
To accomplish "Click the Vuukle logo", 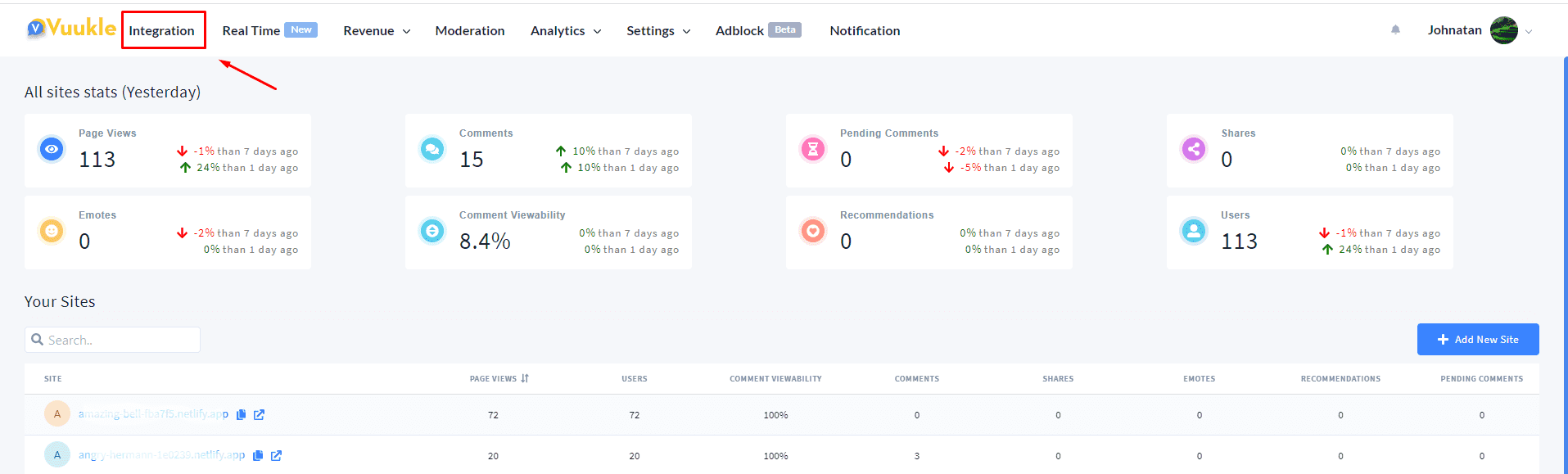I will tap(71, 29).
